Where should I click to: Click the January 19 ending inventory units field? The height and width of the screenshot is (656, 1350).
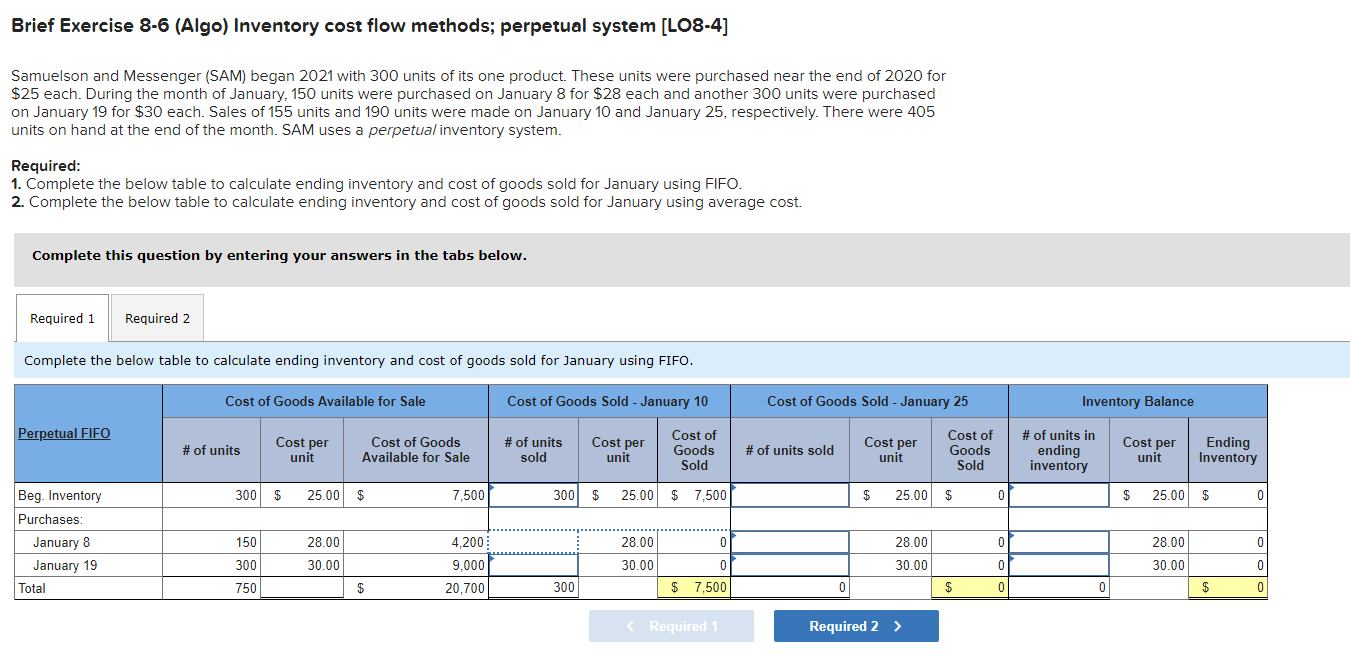[x=1059, y=564]
